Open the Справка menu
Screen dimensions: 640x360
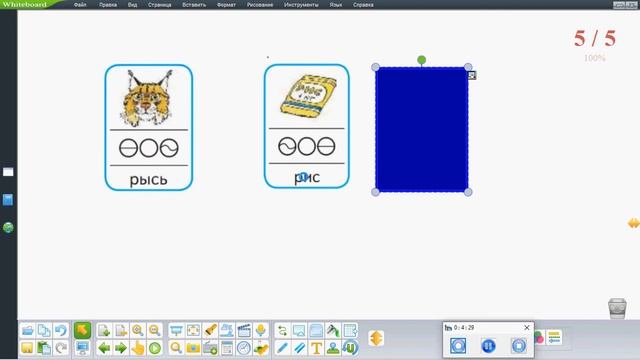pyautogui.click(x=363, y=5)
